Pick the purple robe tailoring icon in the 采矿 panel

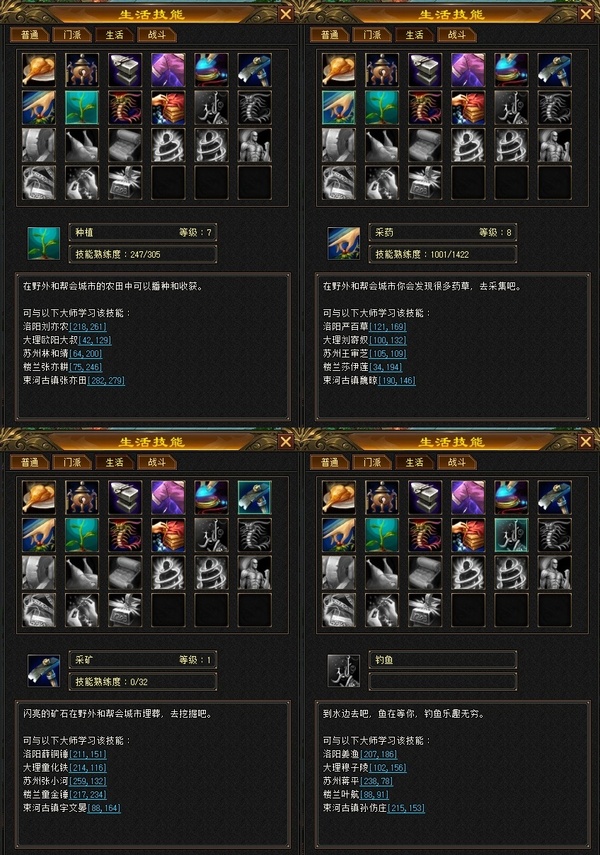(168, 497)
